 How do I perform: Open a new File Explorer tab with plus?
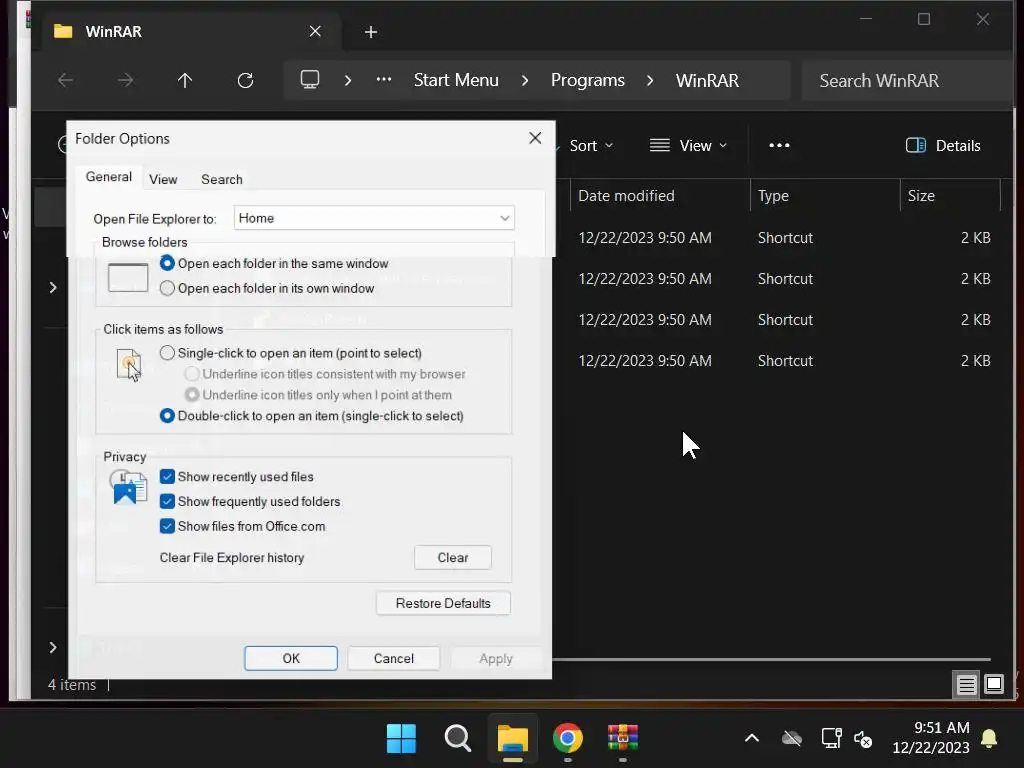pos(371,31)
